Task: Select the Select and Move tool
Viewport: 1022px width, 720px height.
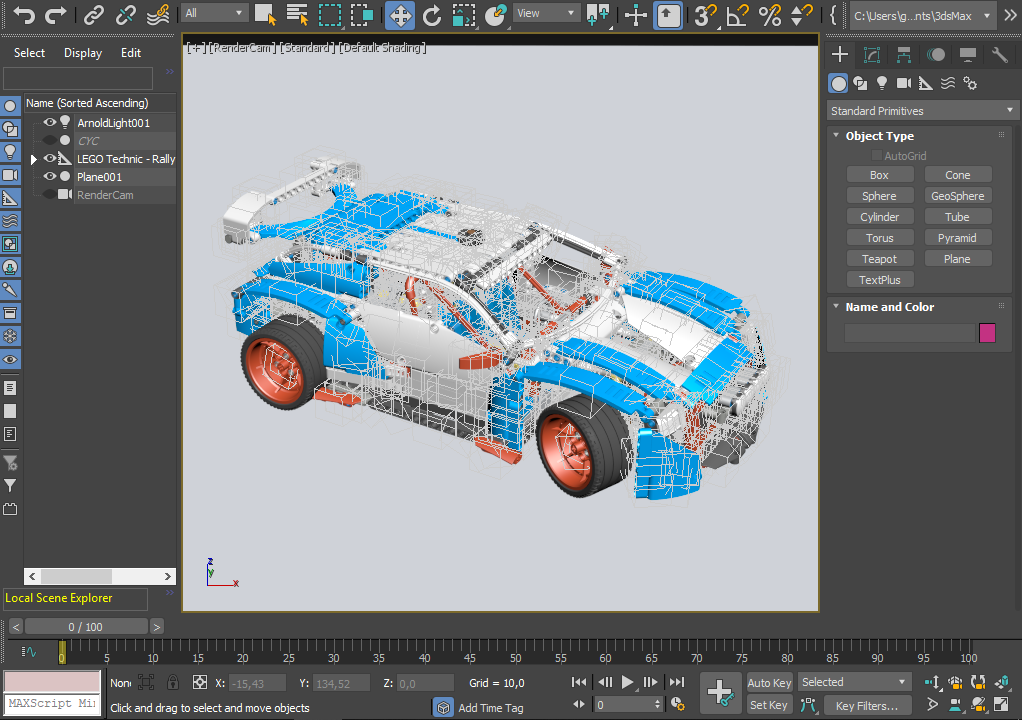Action: pos(399,14)
